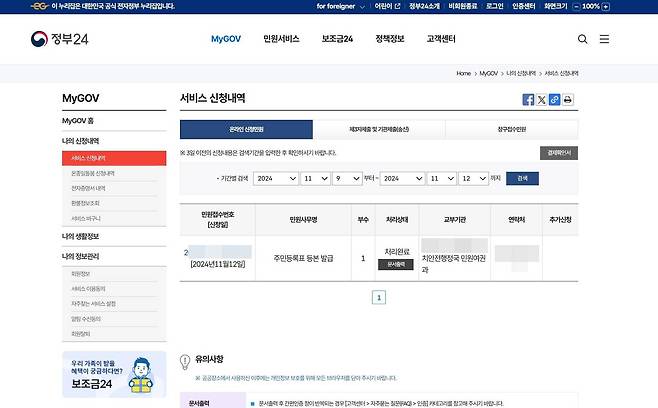Open end day dropdown showing 12
The image size is (658, 408).
click(473, 178)
